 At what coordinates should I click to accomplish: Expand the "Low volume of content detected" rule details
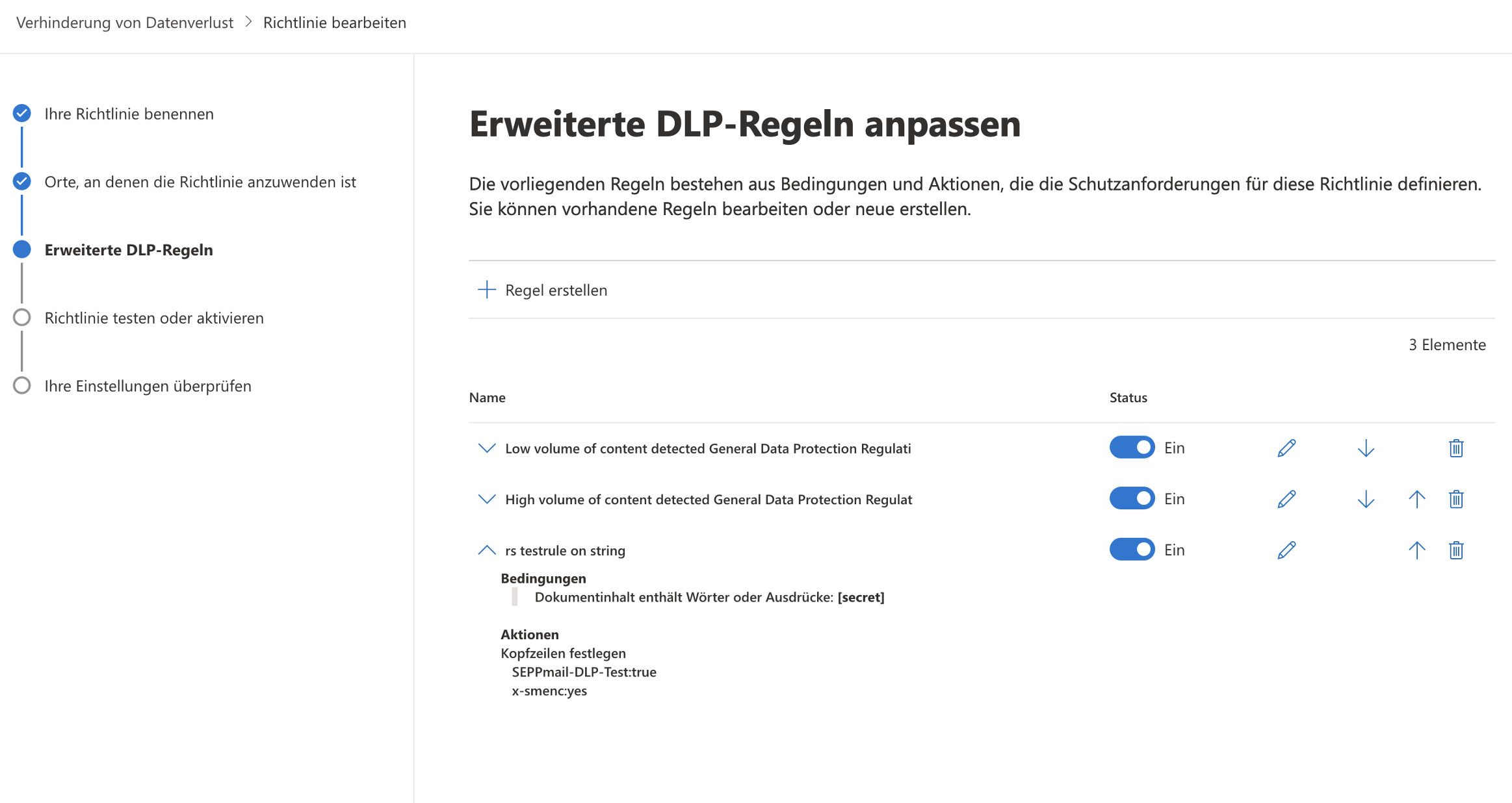click(x=486, y=448)
